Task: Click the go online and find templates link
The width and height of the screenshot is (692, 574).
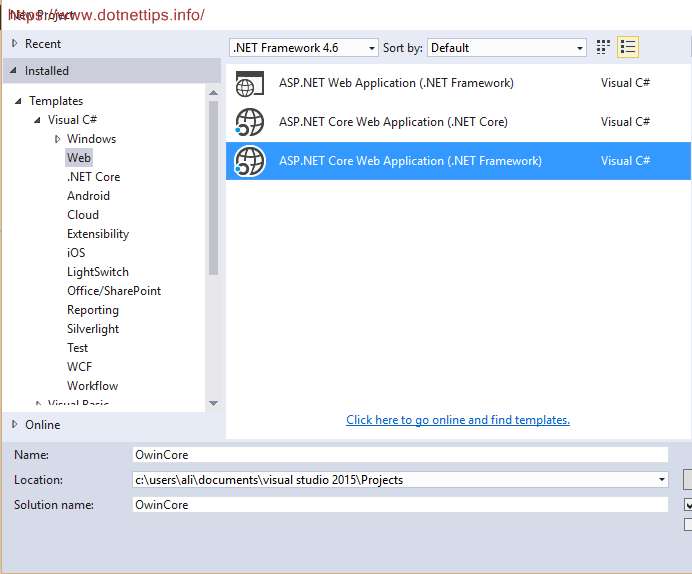Action: click(458, 420)
